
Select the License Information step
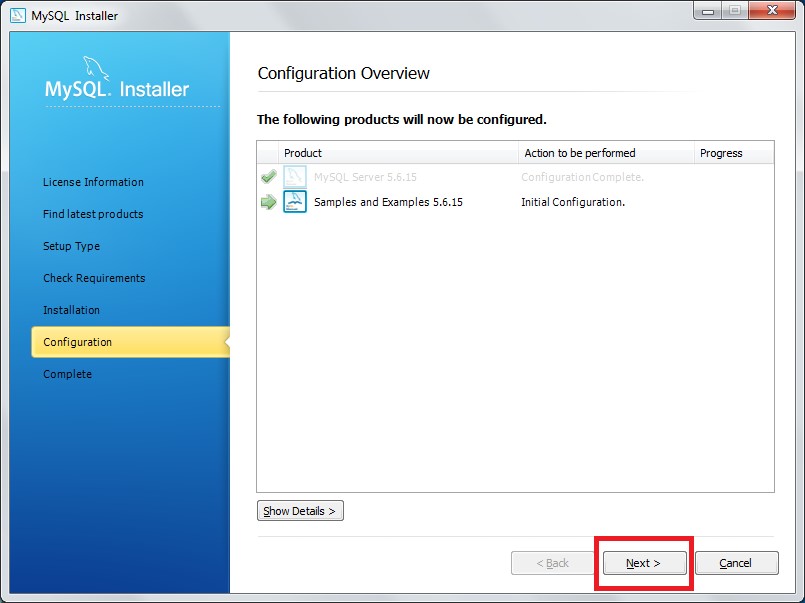tap(93, 182)
